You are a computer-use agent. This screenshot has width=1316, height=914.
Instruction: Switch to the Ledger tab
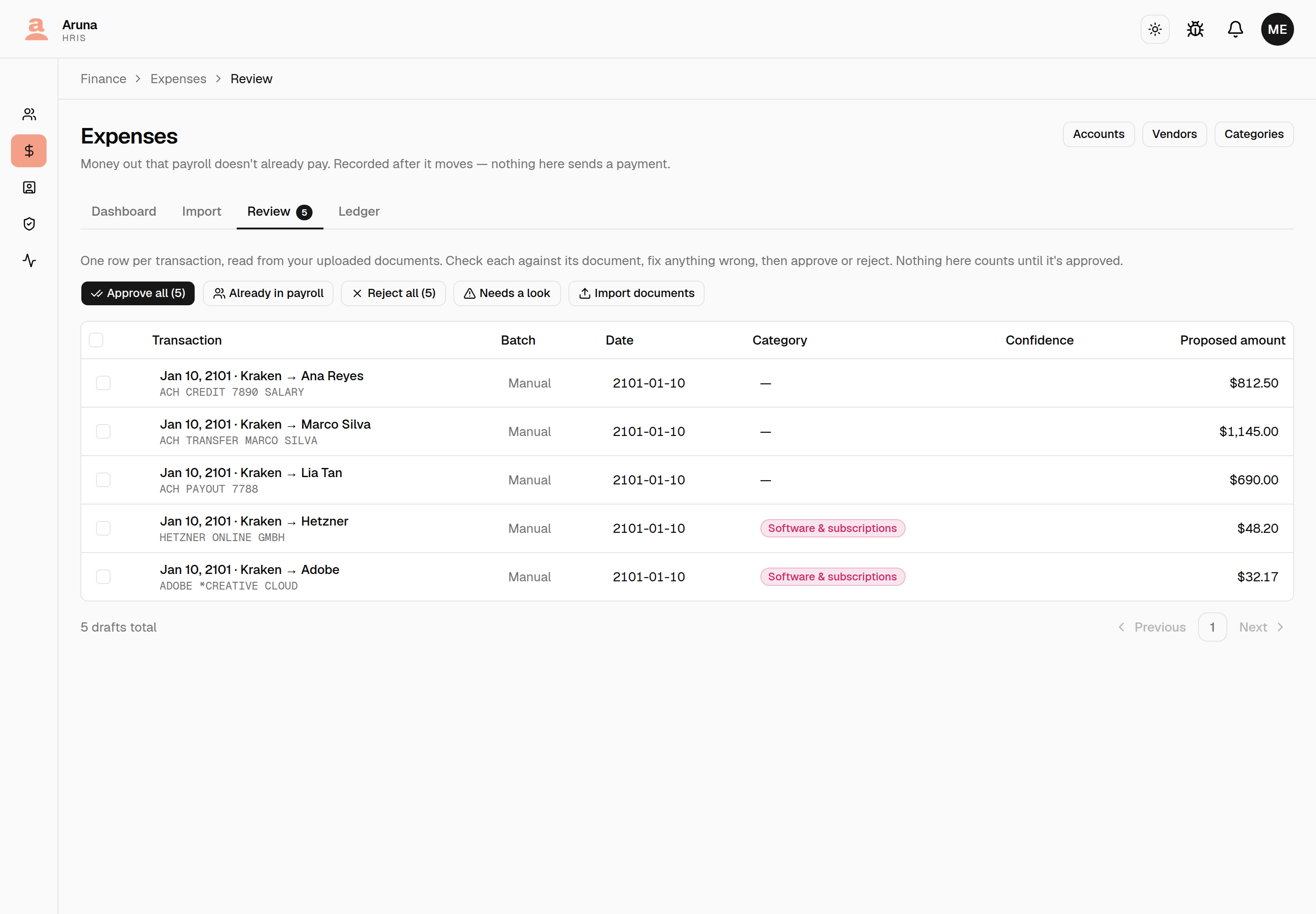(x=359, y=211)
